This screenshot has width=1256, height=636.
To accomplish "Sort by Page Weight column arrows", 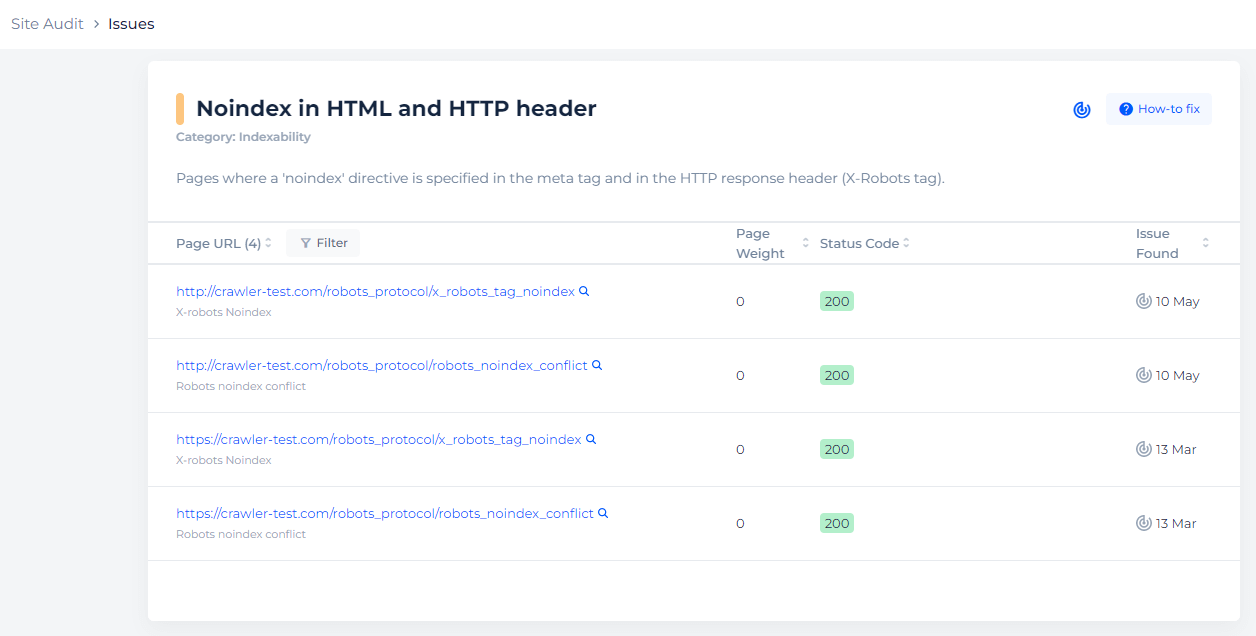I will point(806,243).
